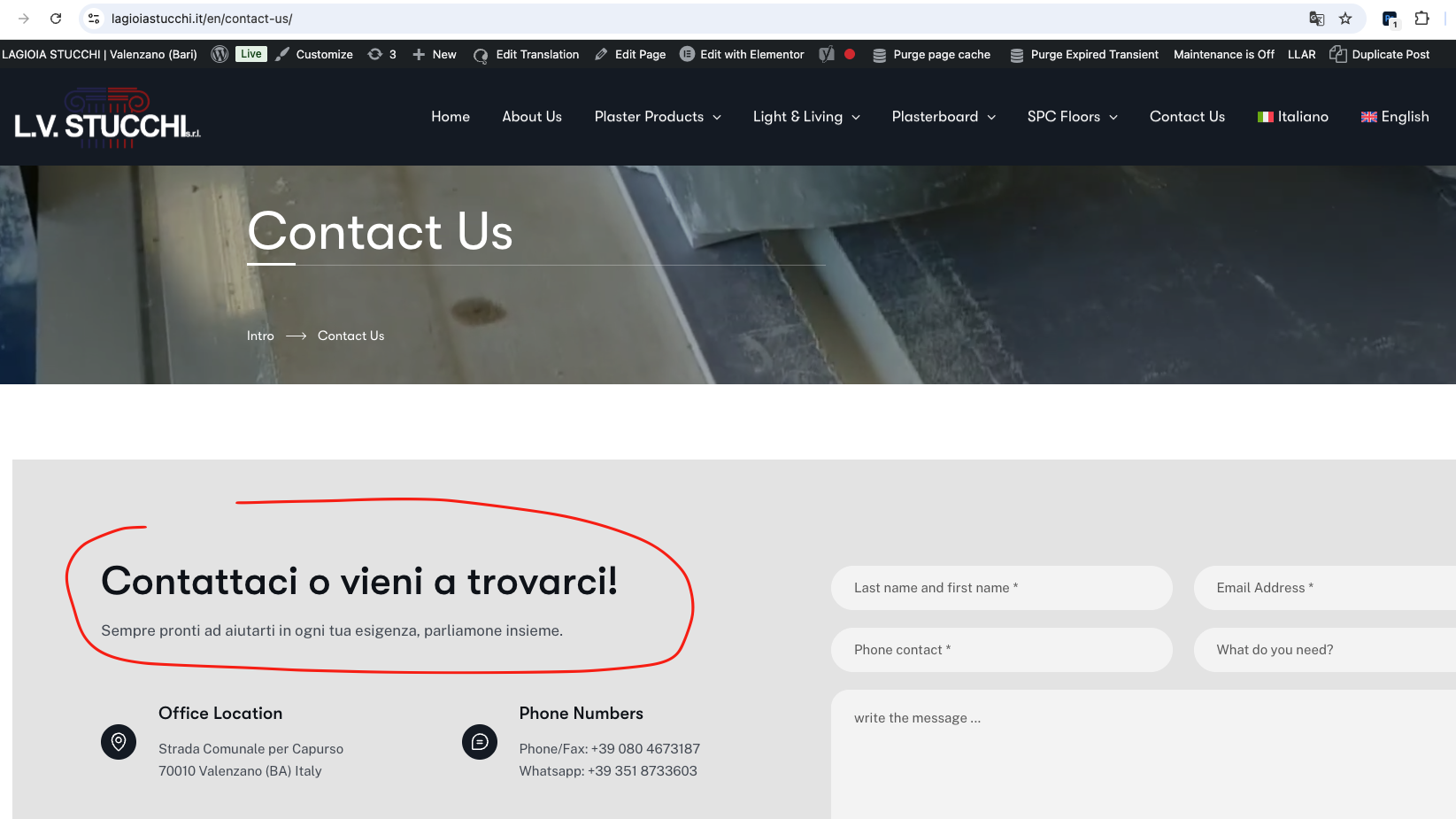Bookmark this page with the star icon
Image resolution: width=1456 pixels, height=819 pixels.
[x=1345, y=19]
